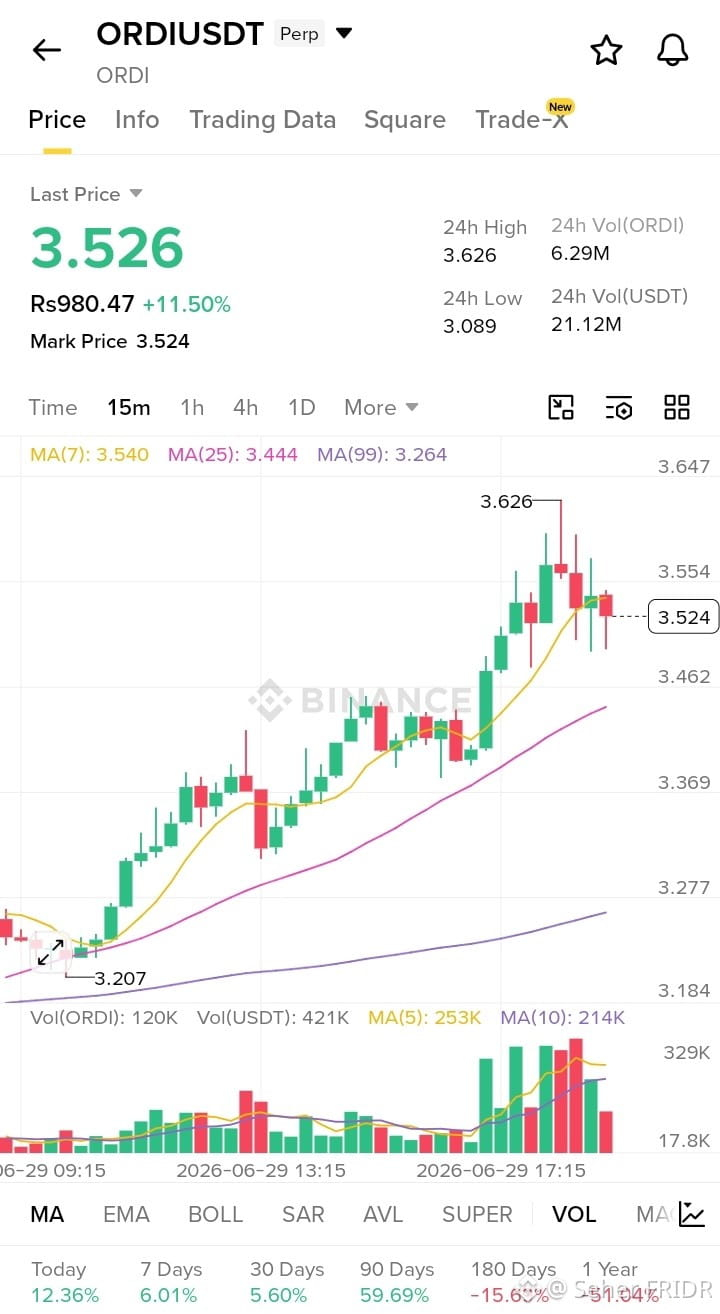Open price alerts via bell icon
This screenshot has width=720, height=1314.
(x=673, y=50)
